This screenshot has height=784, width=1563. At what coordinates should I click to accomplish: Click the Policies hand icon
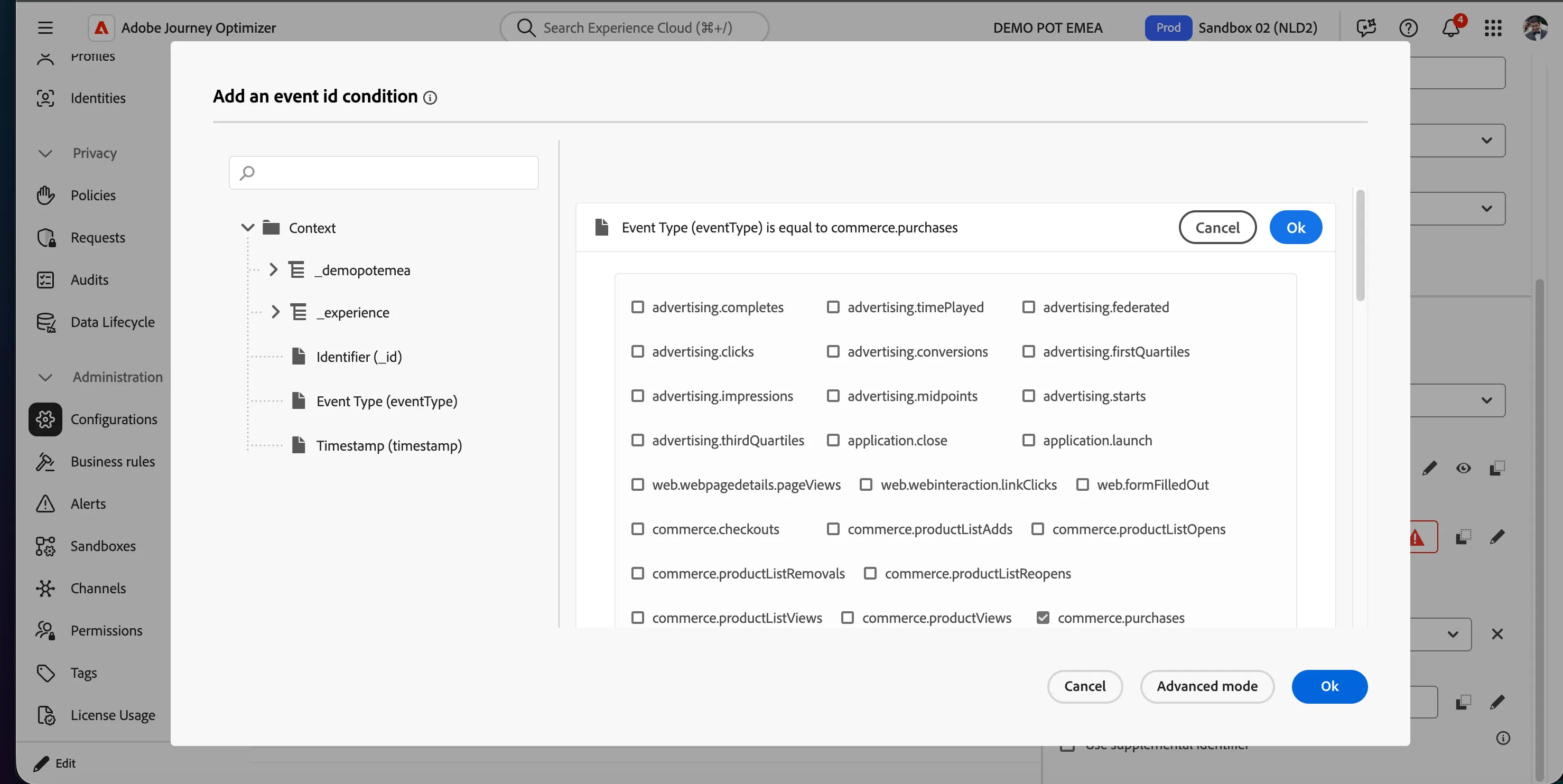pyautogui.click(x=45, y=195)
